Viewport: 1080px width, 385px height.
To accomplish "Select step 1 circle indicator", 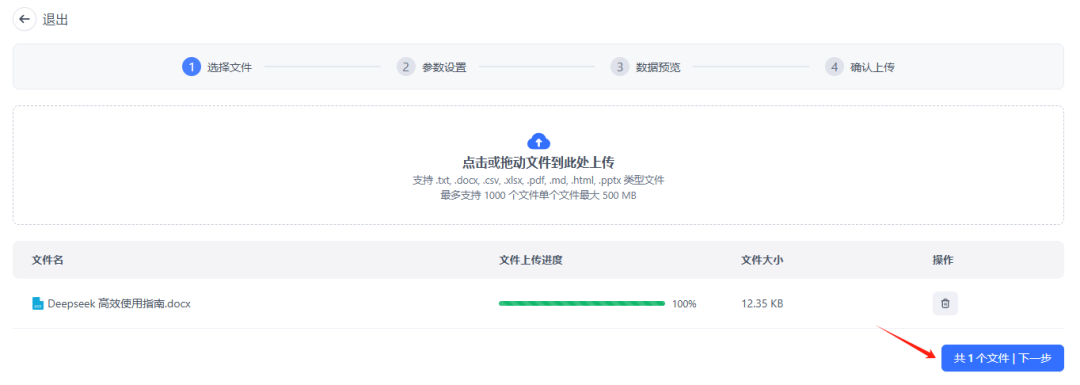I will (x=191, y=67).
